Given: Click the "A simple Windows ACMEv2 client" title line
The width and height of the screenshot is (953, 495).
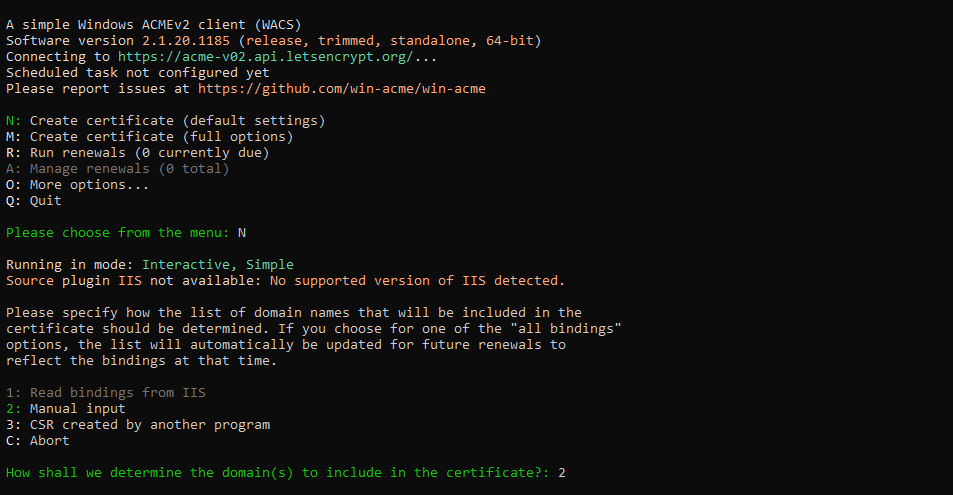Looking at the screenshot, I should tap(153, 24).
